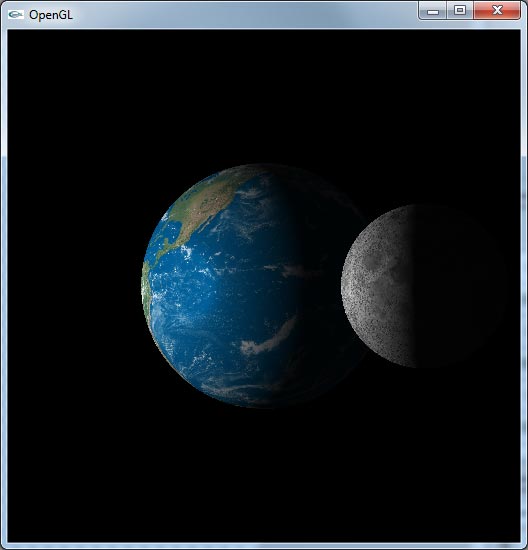Click the "OpenGL" window title text
The width and height of the screenshot is (528, 550).
51,15
